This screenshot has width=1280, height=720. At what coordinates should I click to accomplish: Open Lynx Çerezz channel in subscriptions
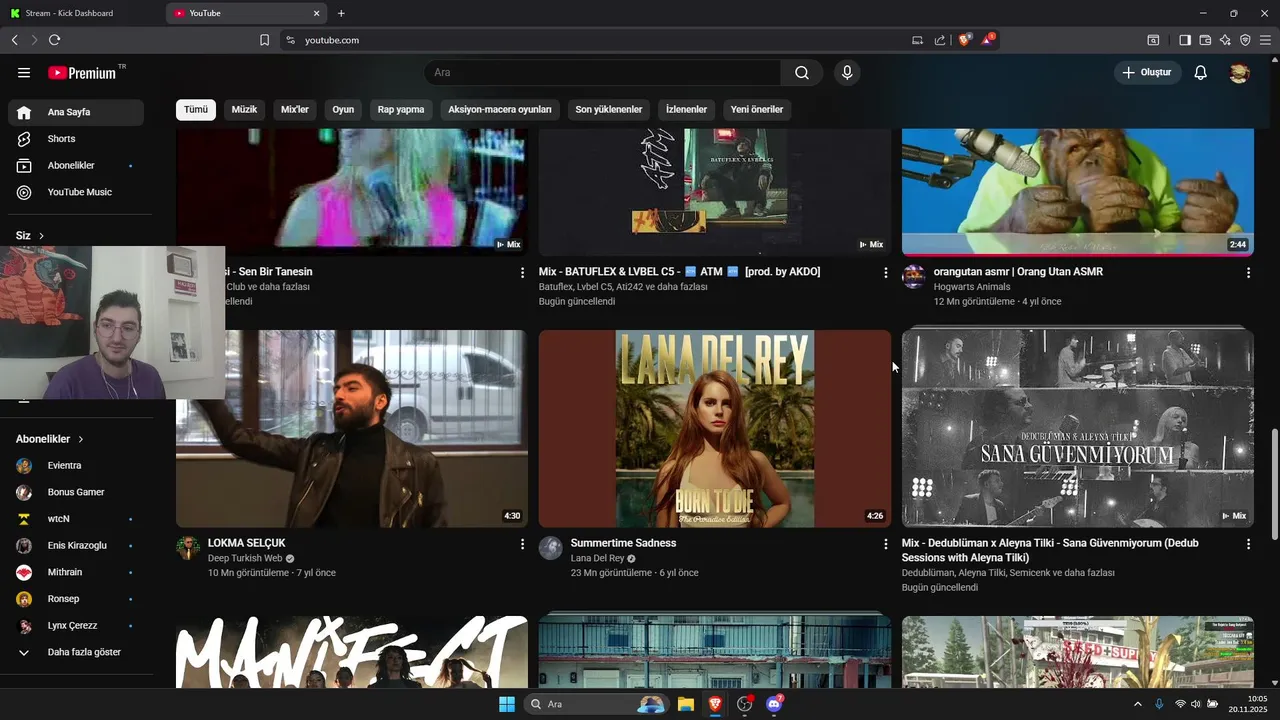coord(76,626)
